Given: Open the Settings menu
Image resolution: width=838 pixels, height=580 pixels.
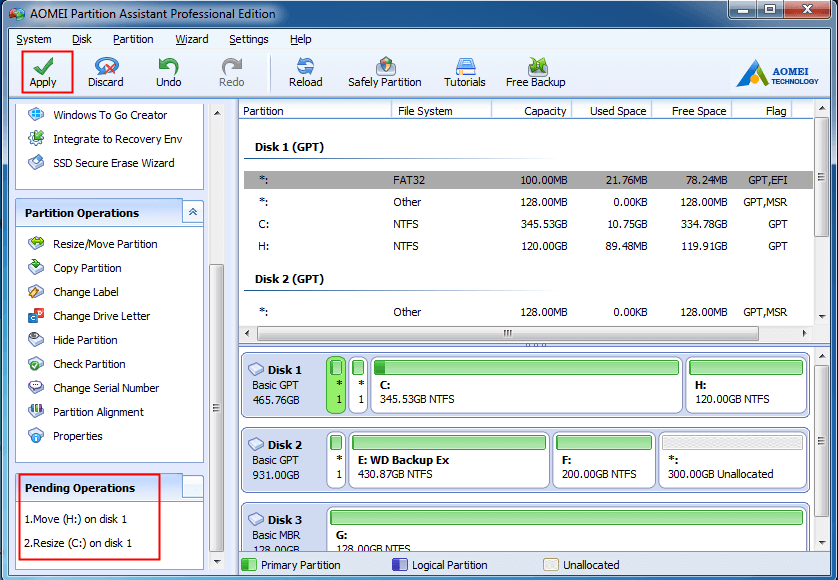Looking at the screenshot, I should coord(248,39).
